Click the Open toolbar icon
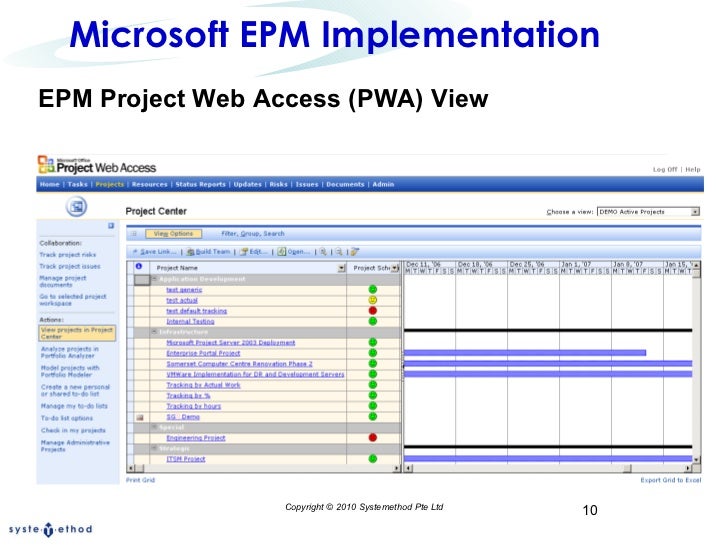Image resolution: width=728 pixels, height=546 pixels. tap(282, 252)
